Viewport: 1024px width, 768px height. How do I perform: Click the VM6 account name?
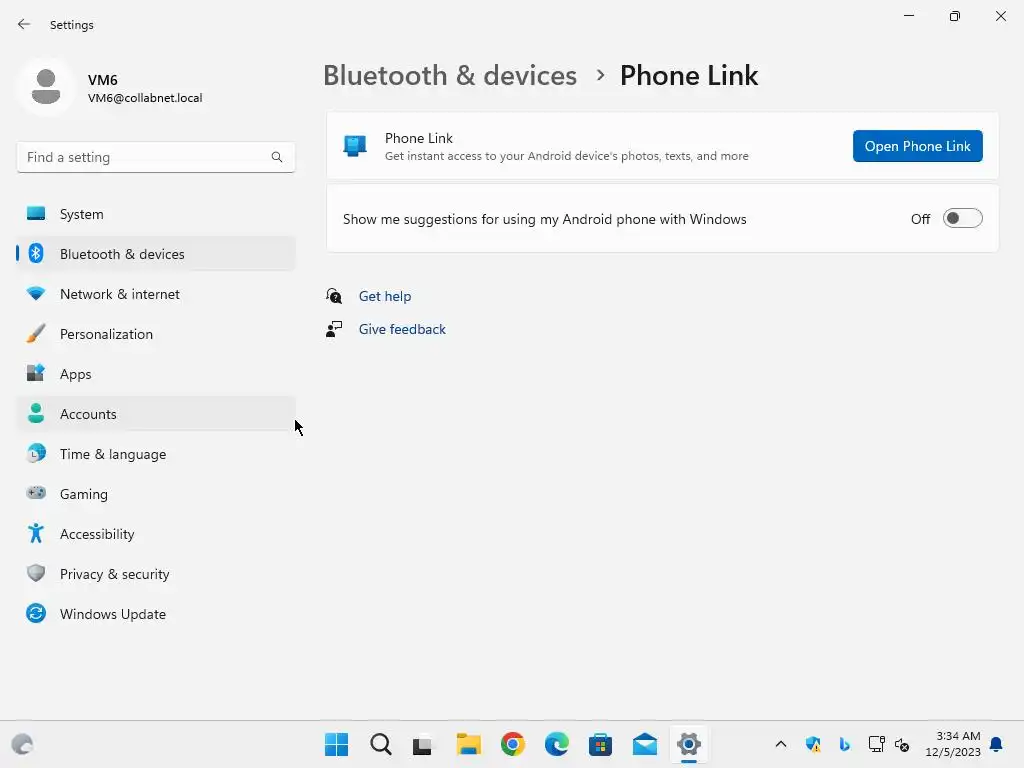103,80
